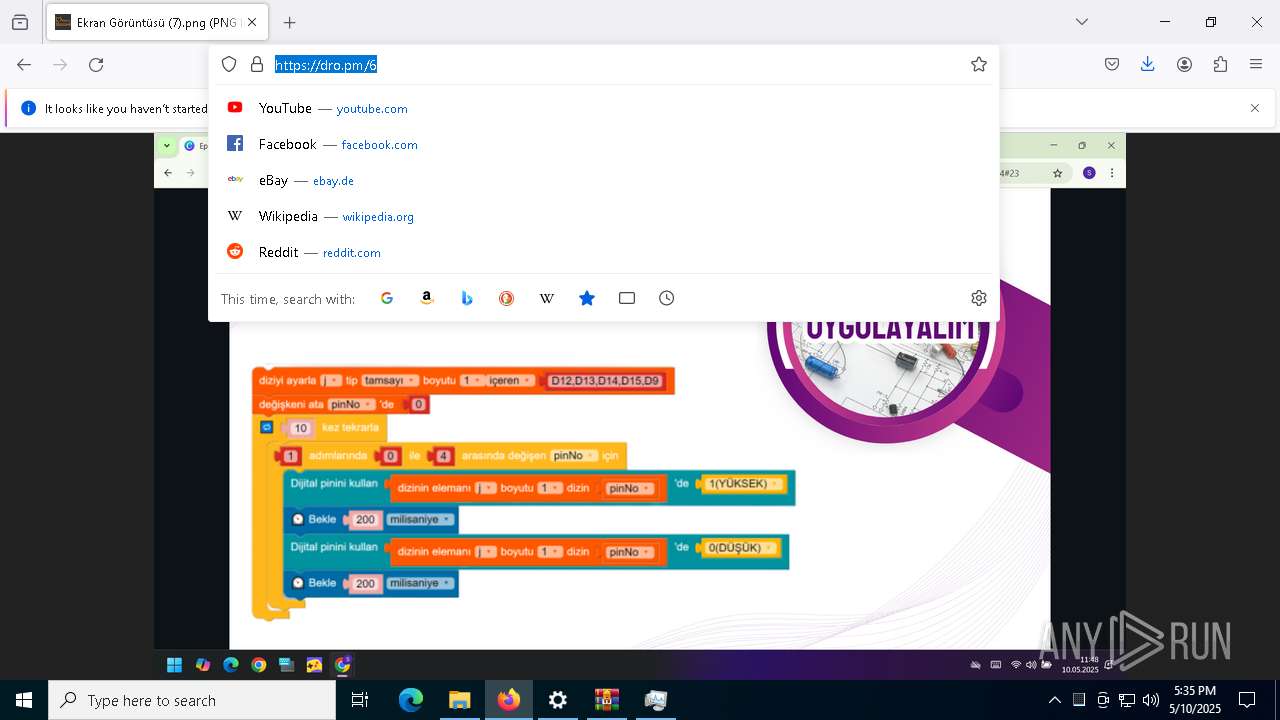The height and width of the screenshot is (720, 1280).
Task: Open clock showing 5:35 PM
Action: (1195, 700)
